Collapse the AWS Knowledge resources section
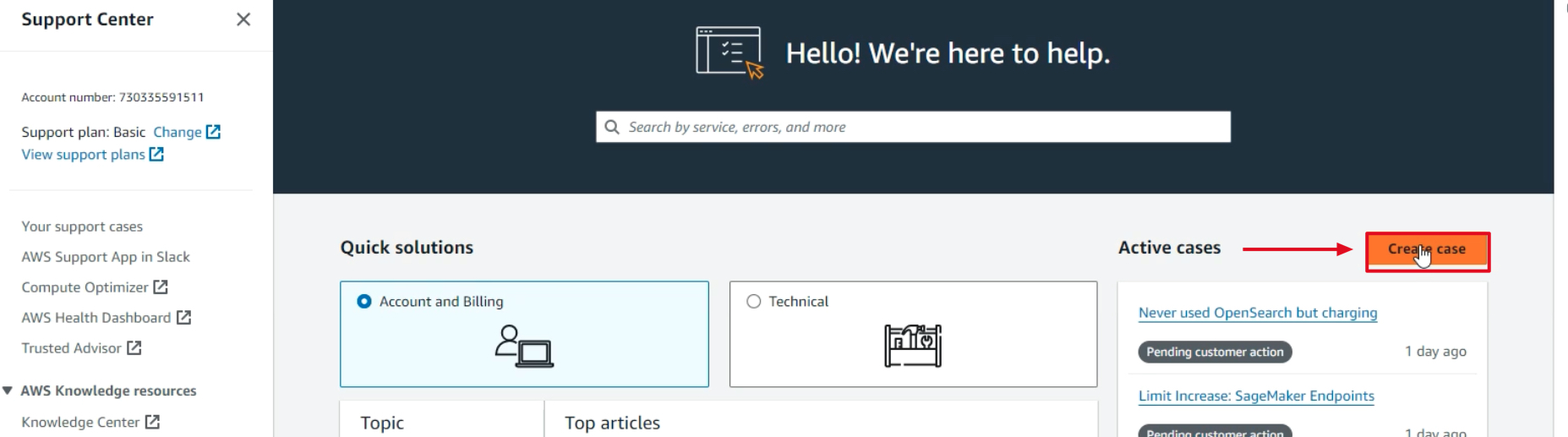 point(8,391)
